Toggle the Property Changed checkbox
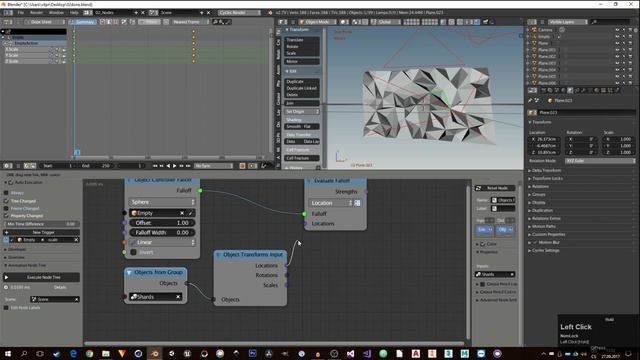The image size is (640, 360). click(x=6, y=216)
